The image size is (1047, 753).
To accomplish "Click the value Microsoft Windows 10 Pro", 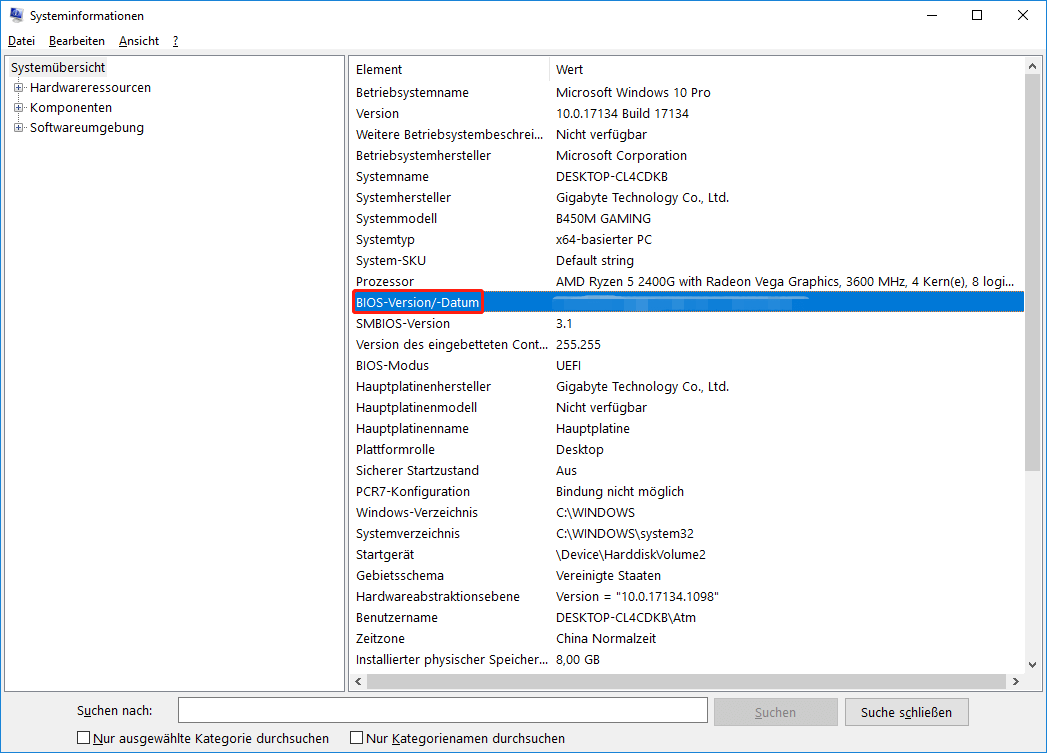I will coord(633,93).
